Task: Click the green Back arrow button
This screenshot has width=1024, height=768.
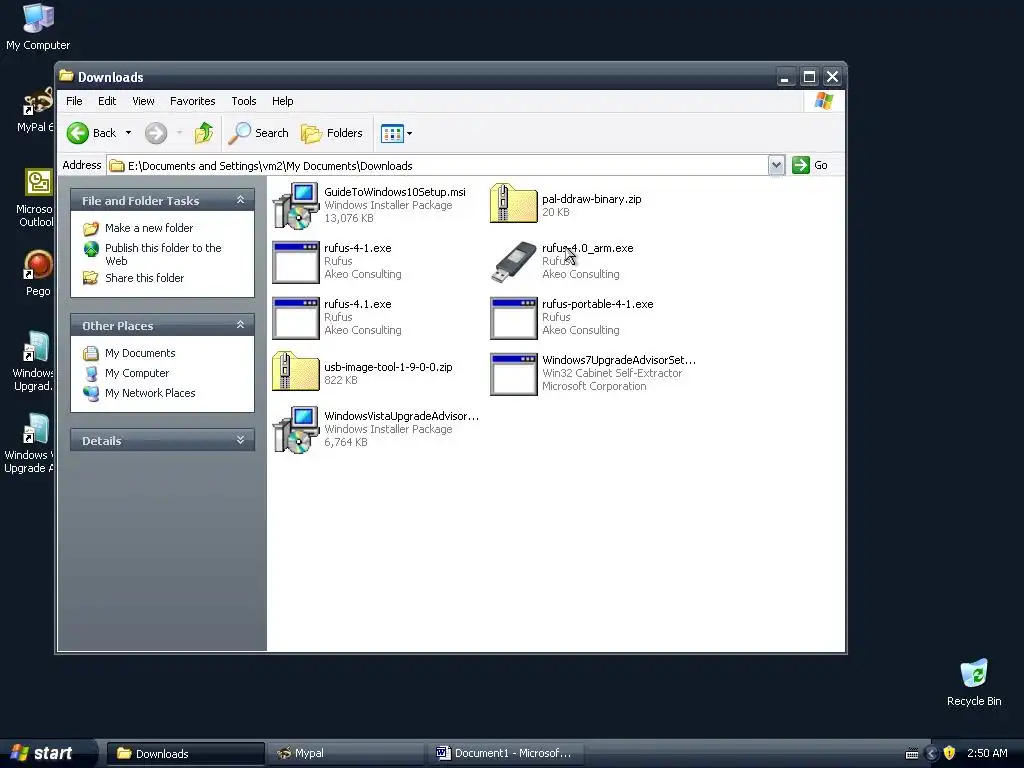Action: (78, 133)
